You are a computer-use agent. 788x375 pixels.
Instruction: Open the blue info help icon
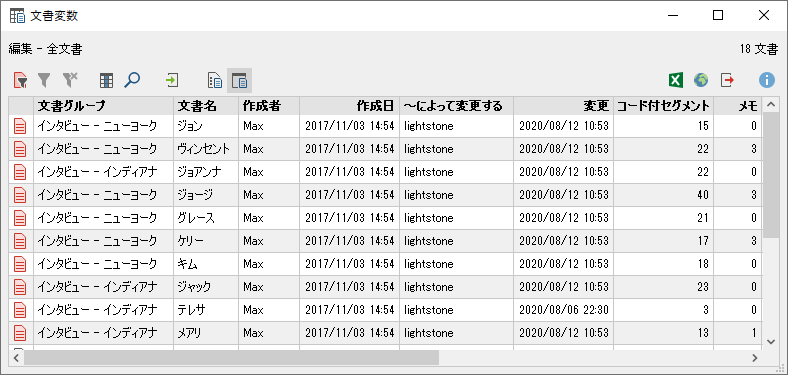[x=767, y=80]
